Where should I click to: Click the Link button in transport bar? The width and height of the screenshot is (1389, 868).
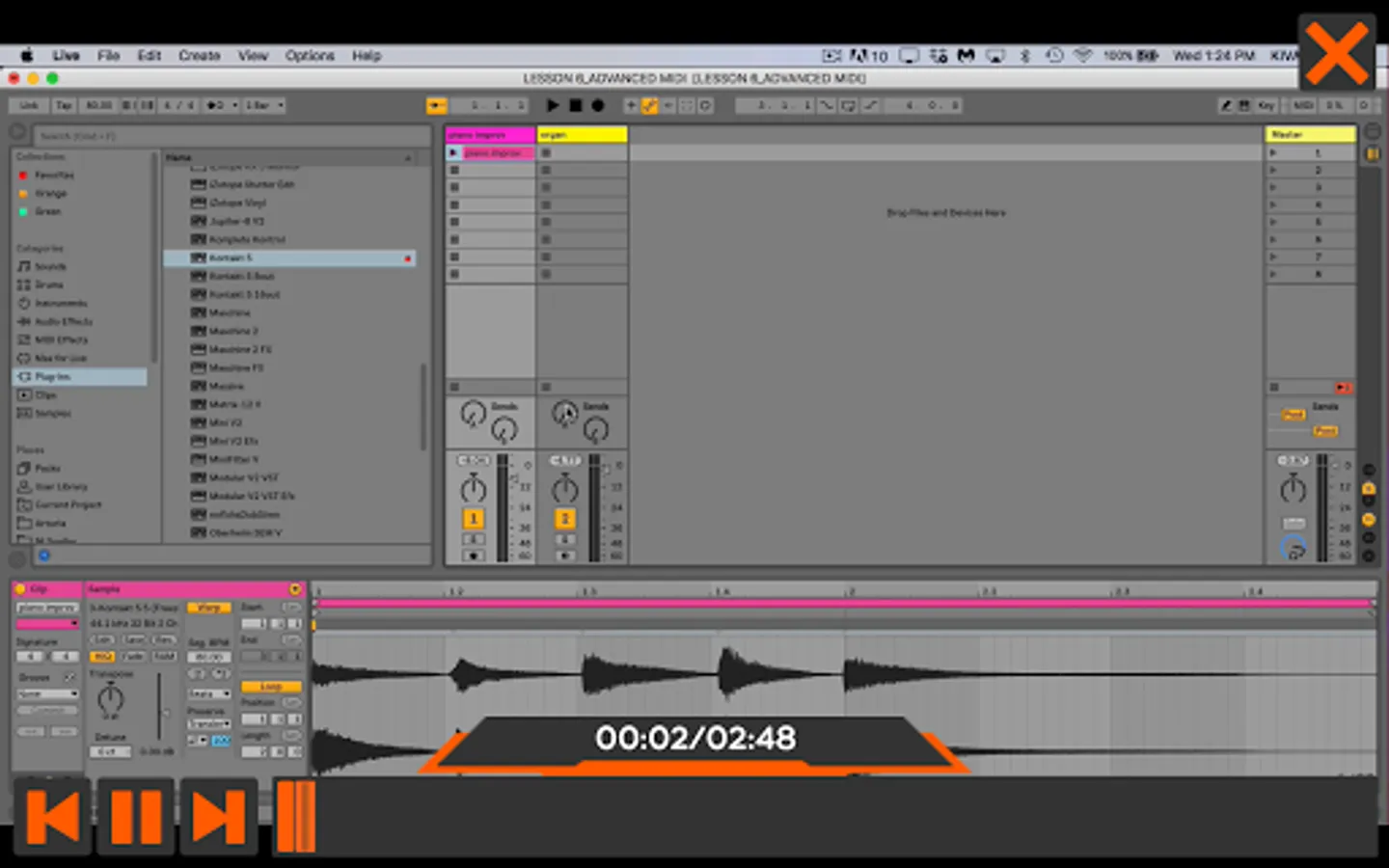coord(30,105)
